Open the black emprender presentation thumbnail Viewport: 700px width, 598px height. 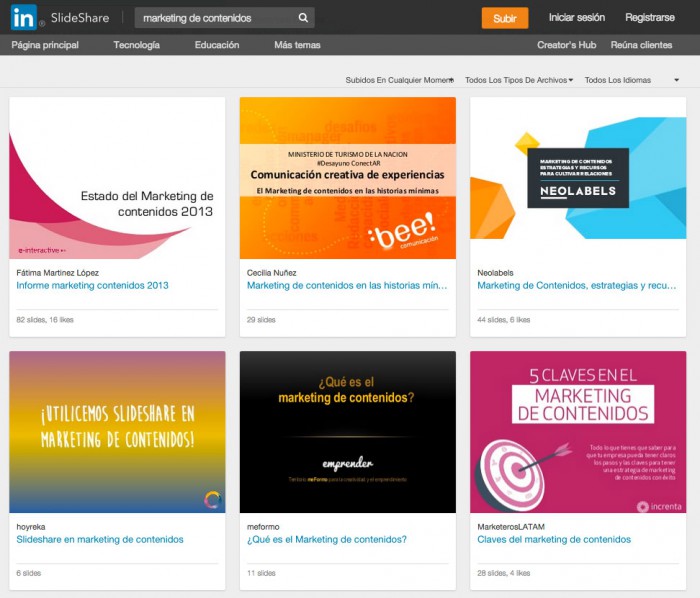click(x=348, y=432)
